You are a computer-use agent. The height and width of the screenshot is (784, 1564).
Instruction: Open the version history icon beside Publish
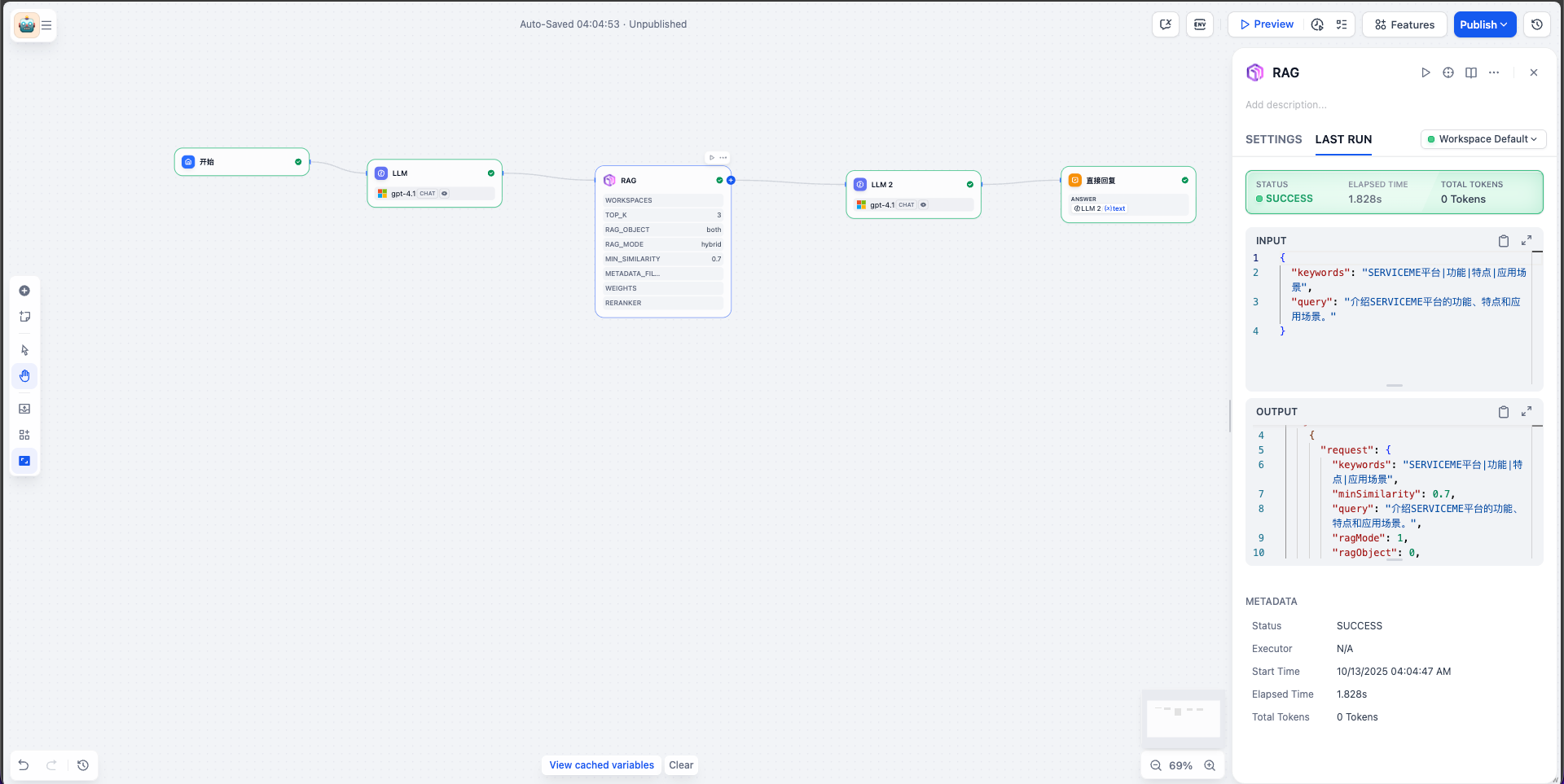point(1537,24)
